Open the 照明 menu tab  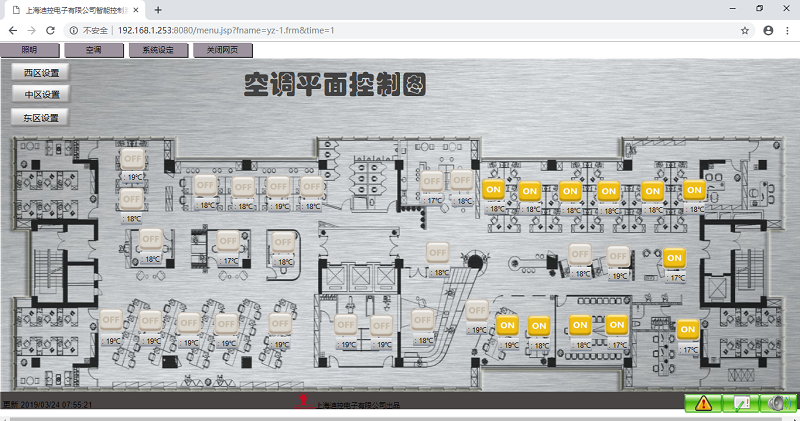point(30,50)
